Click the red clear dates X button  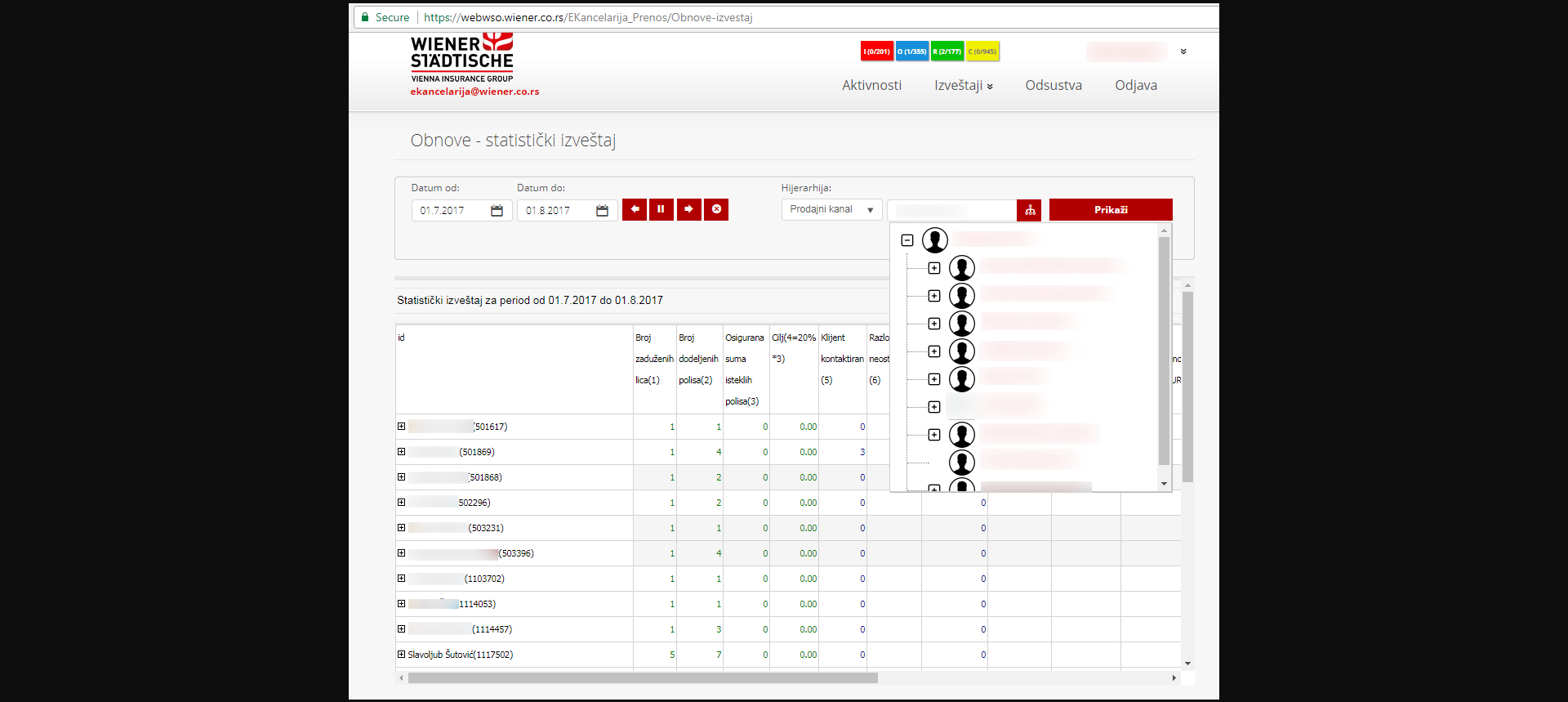tap(716, 210)
